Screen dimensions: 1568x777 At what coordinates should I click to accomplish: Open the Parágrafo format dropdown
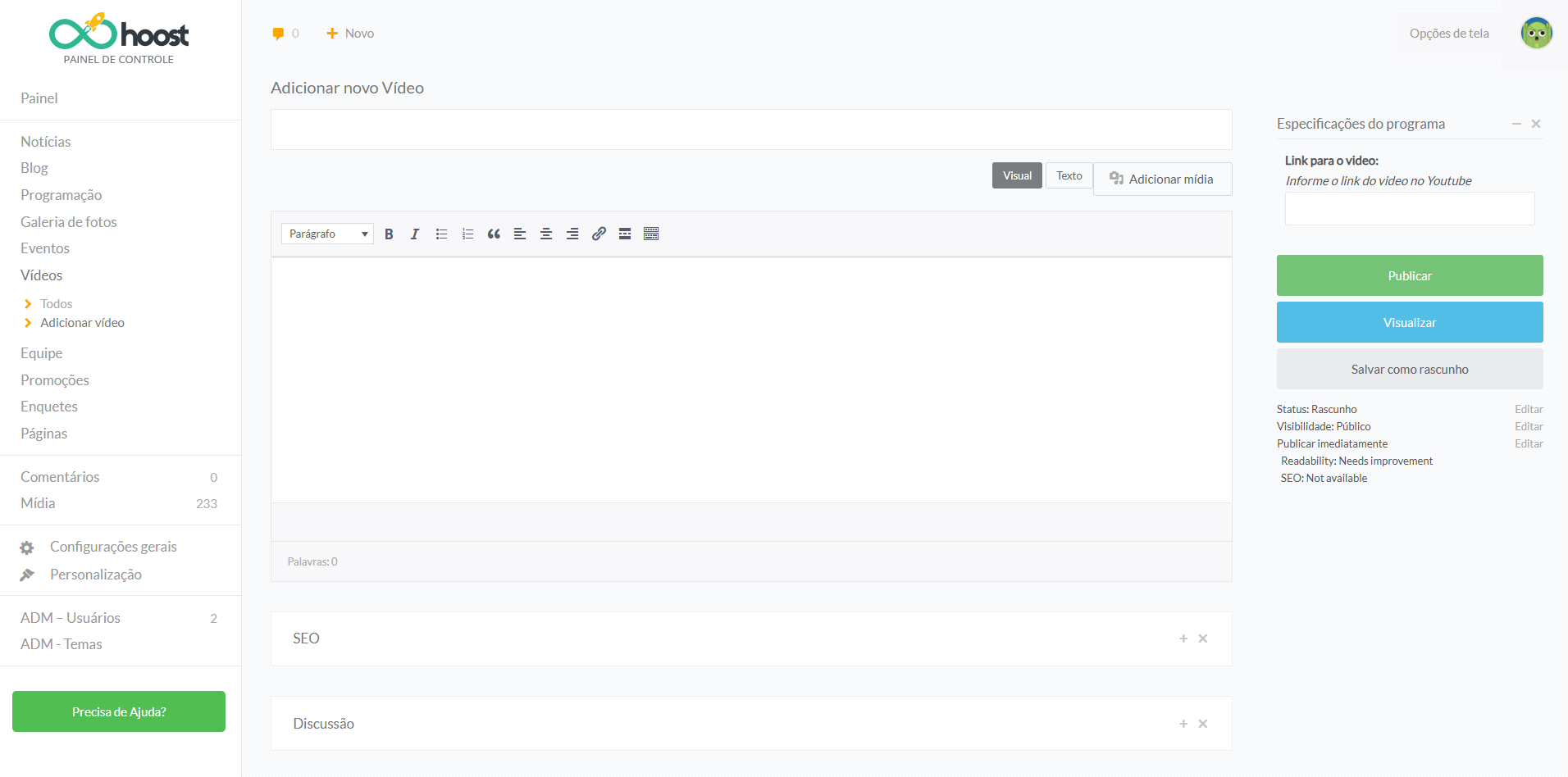click(327, 234)
